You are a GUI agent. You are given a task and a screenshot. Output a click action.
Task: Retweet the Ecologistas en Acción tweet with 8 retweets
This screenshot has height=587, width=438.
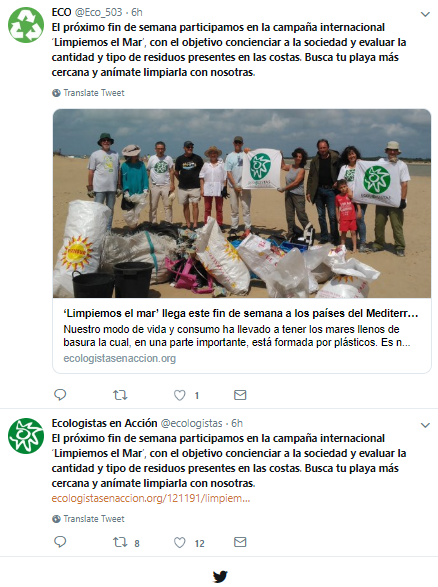(120, 542)
